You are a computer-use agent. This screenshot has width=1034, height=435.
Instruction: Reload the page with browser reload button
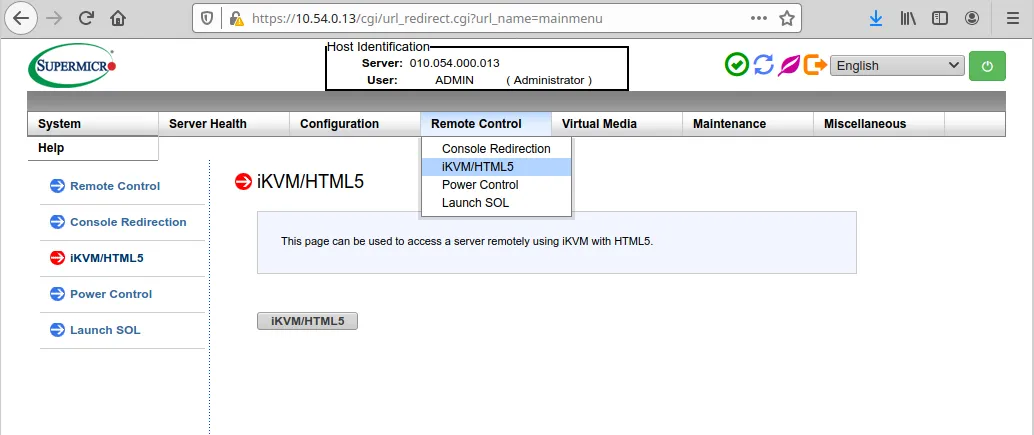point(86,18)
